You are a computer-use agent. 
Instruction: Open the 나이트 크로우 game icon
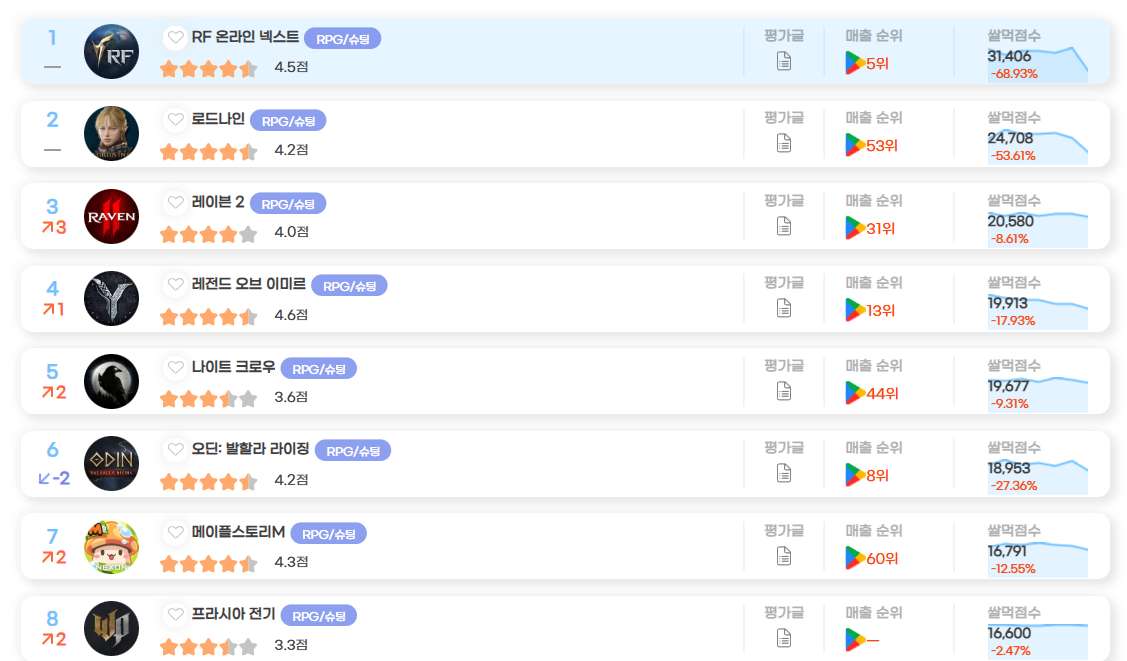point(111,382)
